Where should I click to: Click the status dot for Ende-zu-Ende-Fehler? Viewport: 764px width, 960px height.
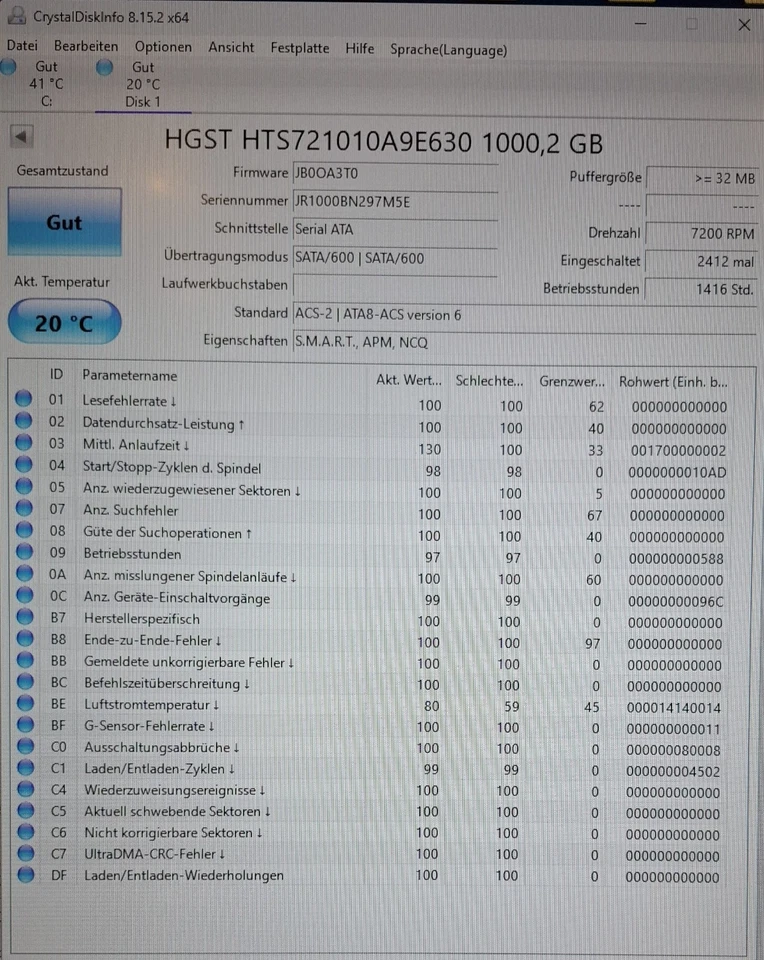point(24,638)
